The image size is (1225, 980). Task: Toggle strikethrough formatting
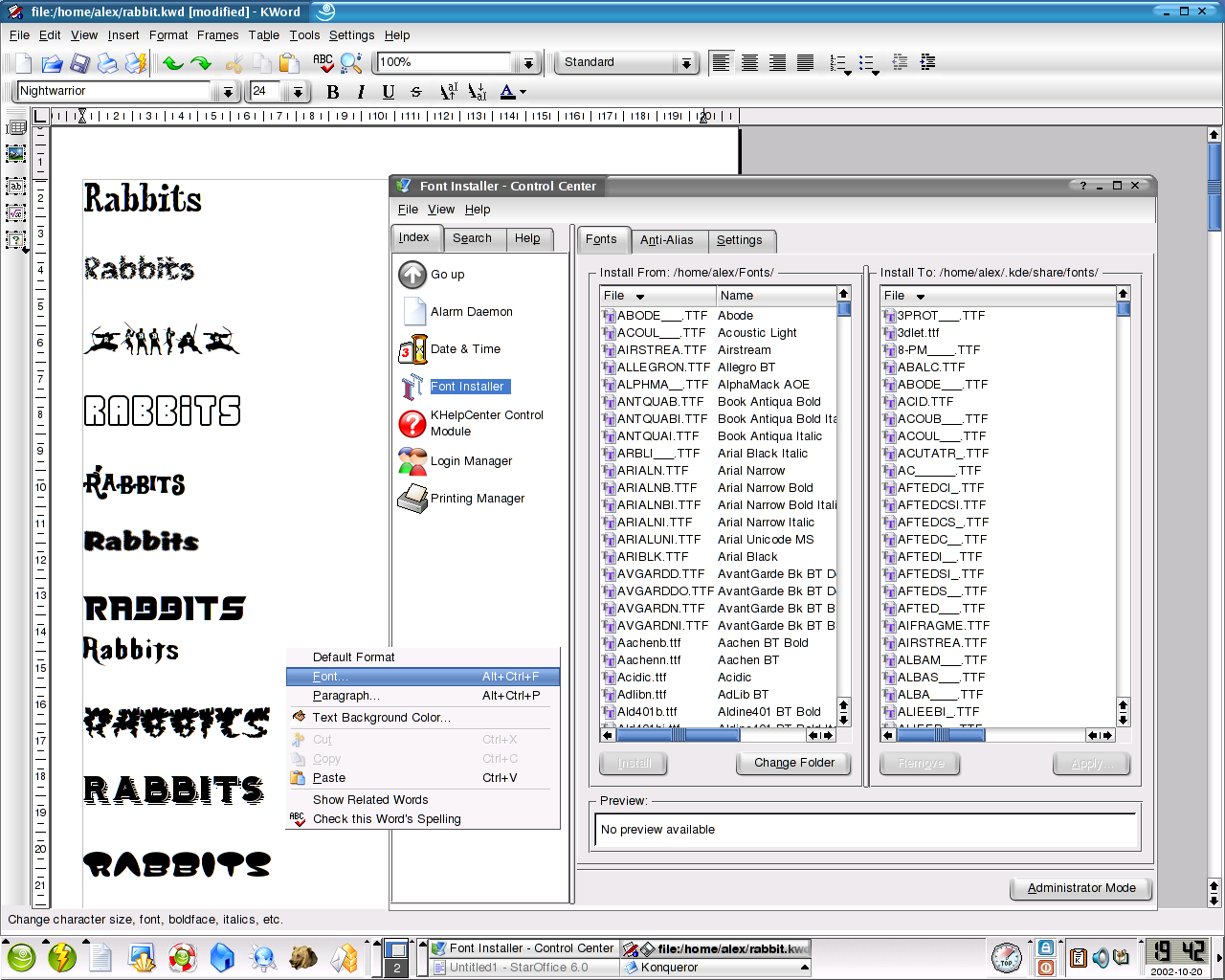pos(416,92)
